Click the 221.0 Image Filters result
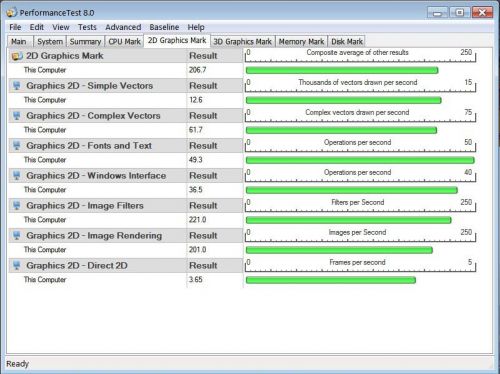The width and height of the screenshot is (500, 374). 198,220
